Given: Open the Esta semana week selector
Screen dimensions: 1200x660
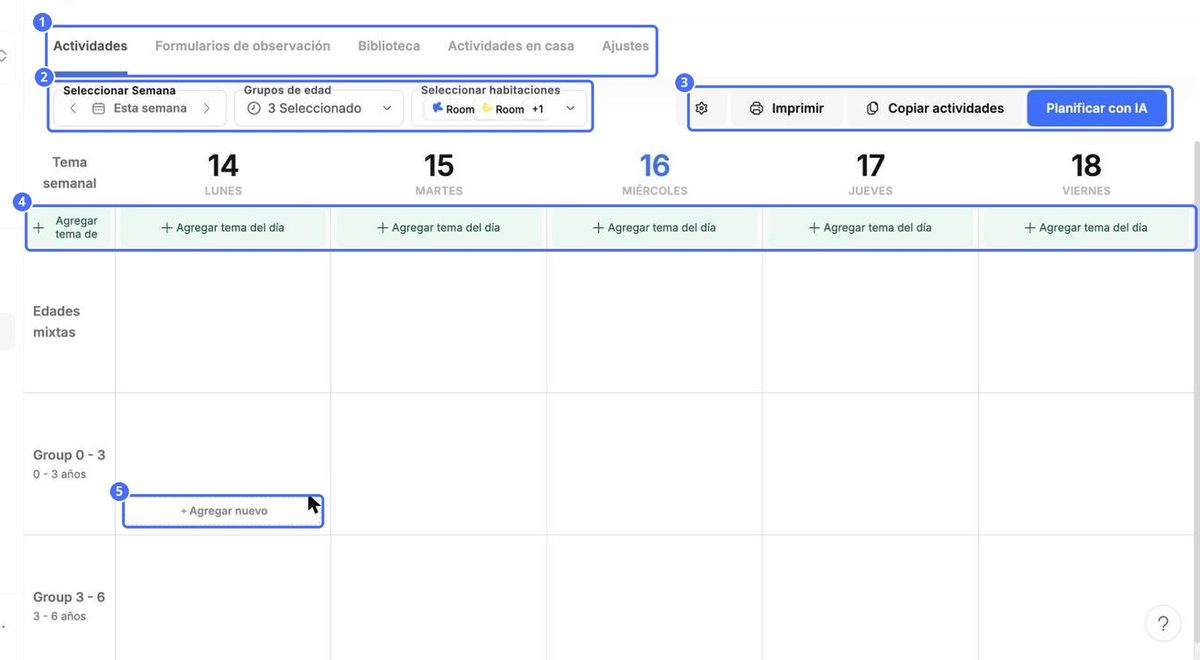Looking at the screenshot, I should click(141, 108).
